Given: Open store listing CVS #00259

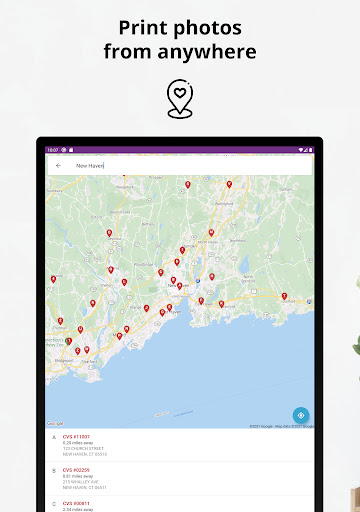Looking at the screenshot, I should (x=179, y=478).
